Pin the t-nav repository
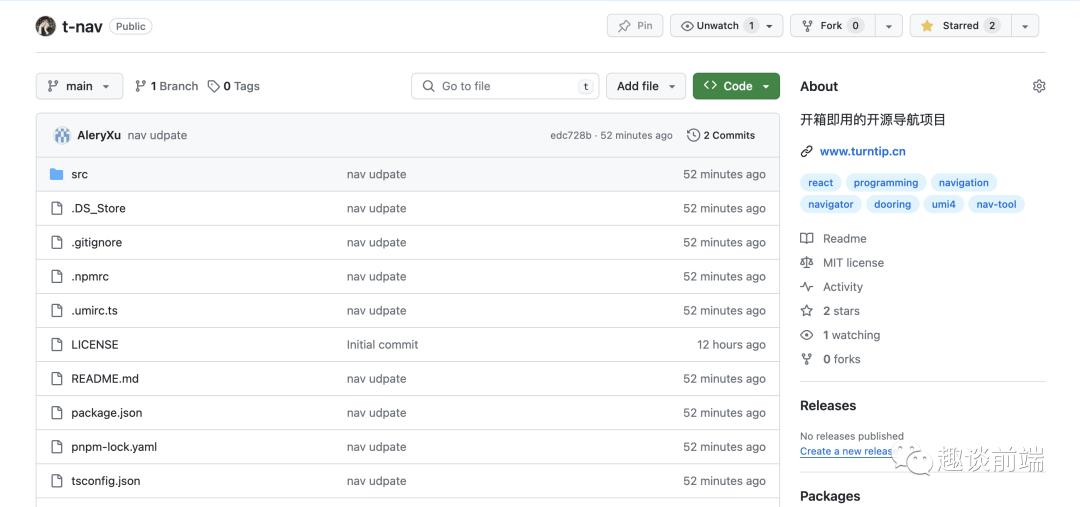The height and width of the screenshot is (507, 1080). click(x=635, y=25)
